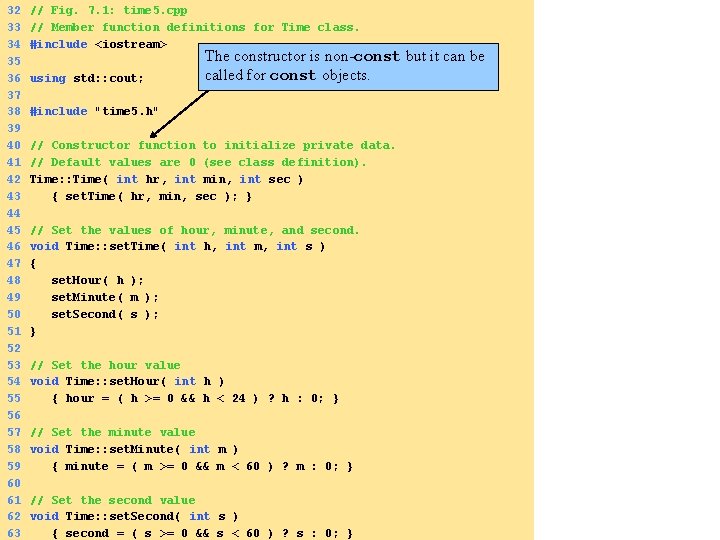Click the 'second = ( s >= 0 && s < 60 )' line
720x540 pixels.
202,534
